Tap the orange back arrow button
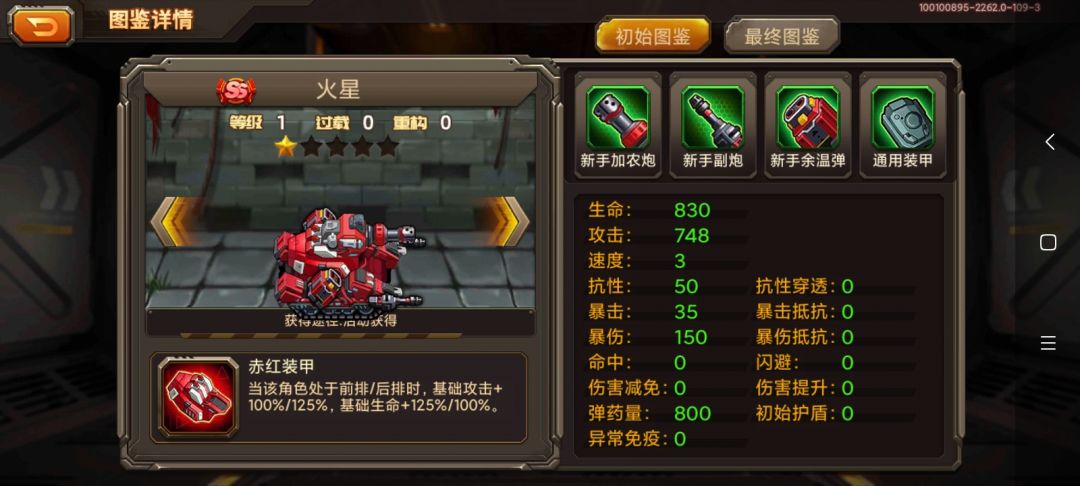This screenshot has width=1080, height=486. [41, 26]
